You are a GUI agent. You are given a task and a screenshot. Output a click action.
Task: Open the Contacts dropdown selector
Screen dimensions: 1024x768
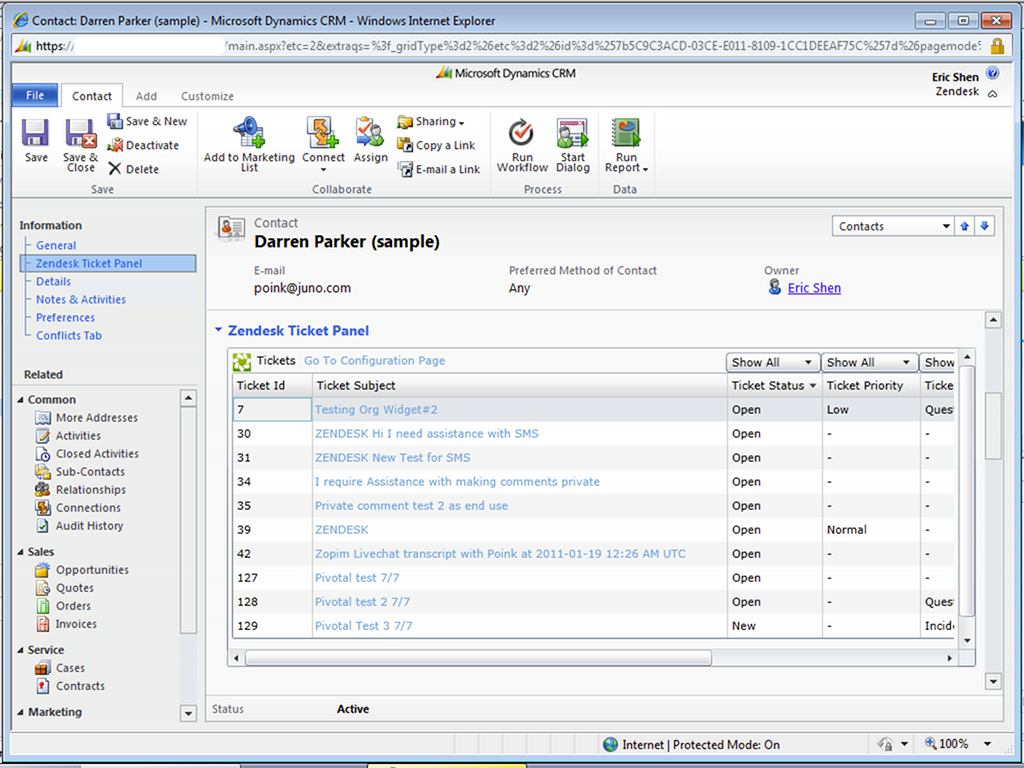(945, 226)
